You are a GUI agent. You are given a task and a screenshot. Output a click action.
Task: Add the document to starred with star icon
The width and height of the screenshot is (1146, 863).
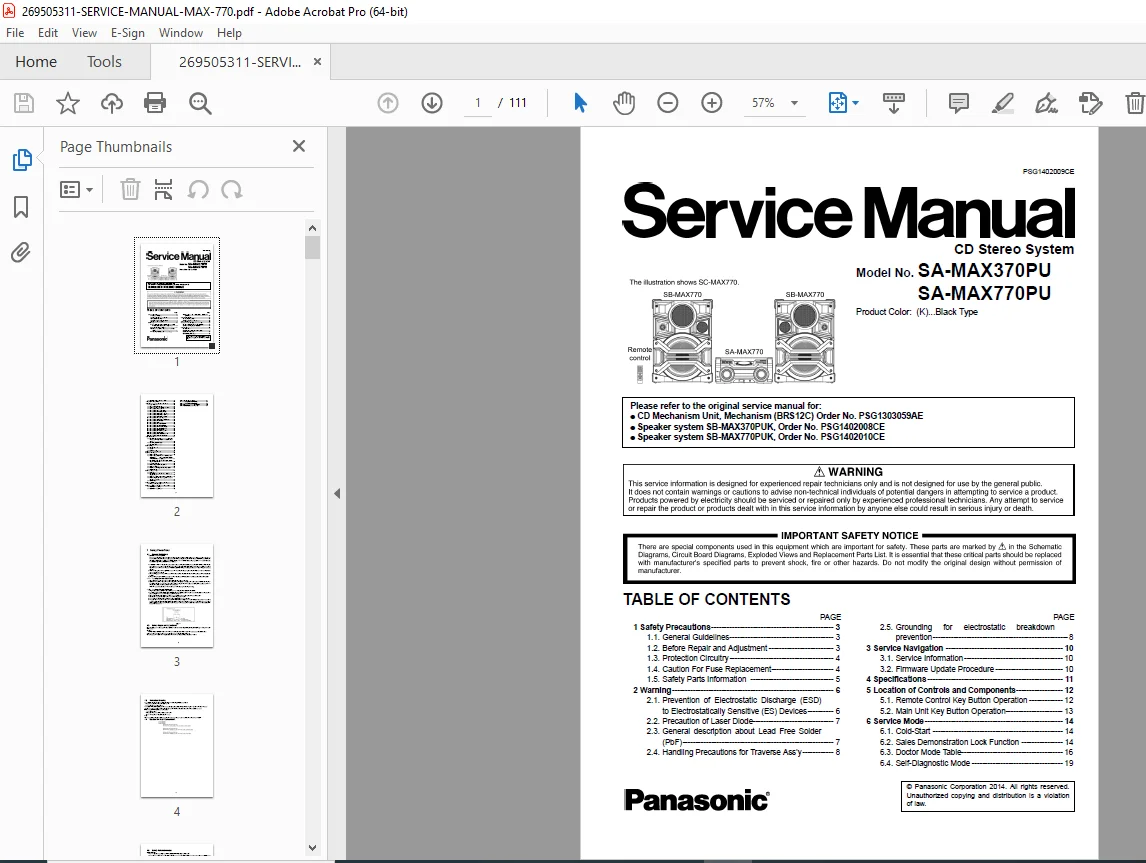coord(68,103)
